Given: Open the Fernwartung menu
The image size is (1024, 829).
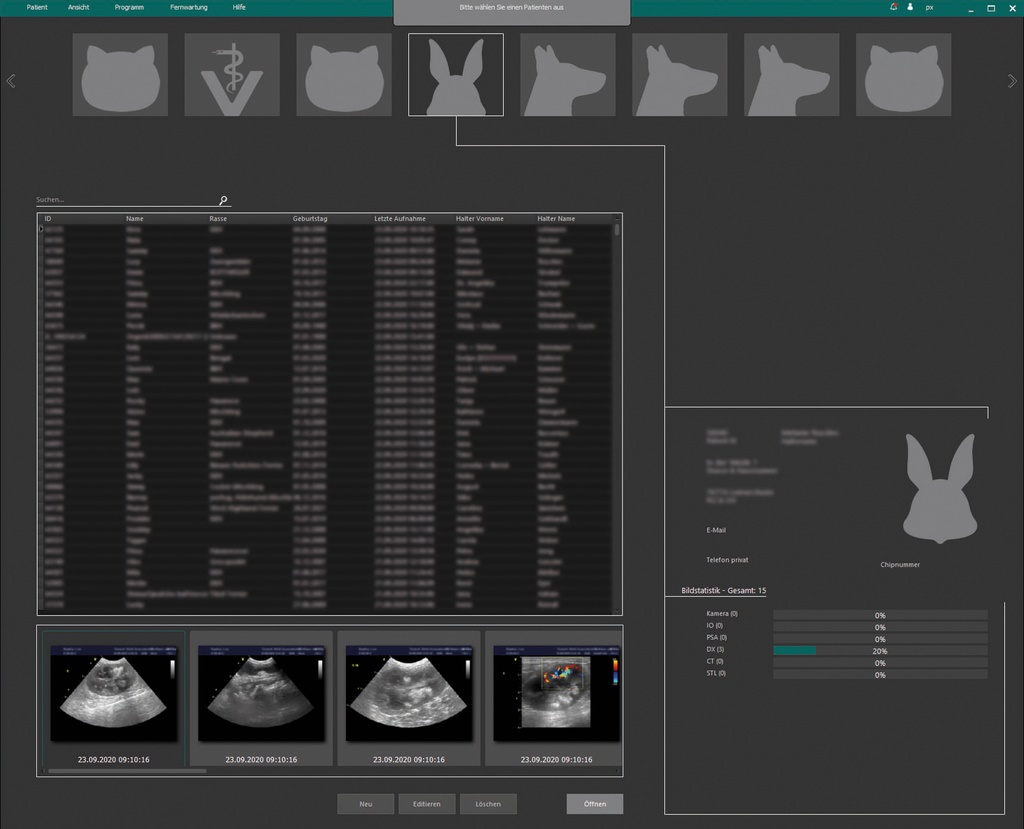Looking at the screenshot, I should click(189, 7).
